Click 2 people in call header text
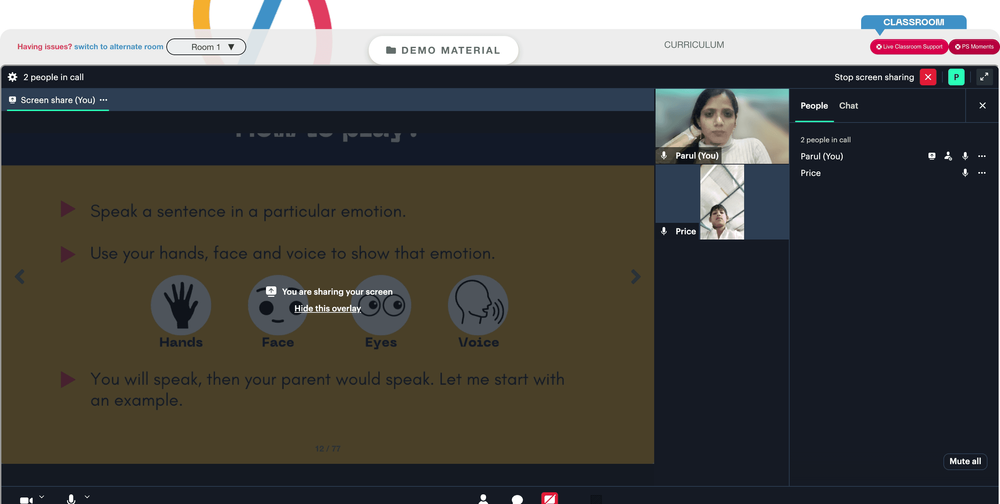 (x=54, y=77)
